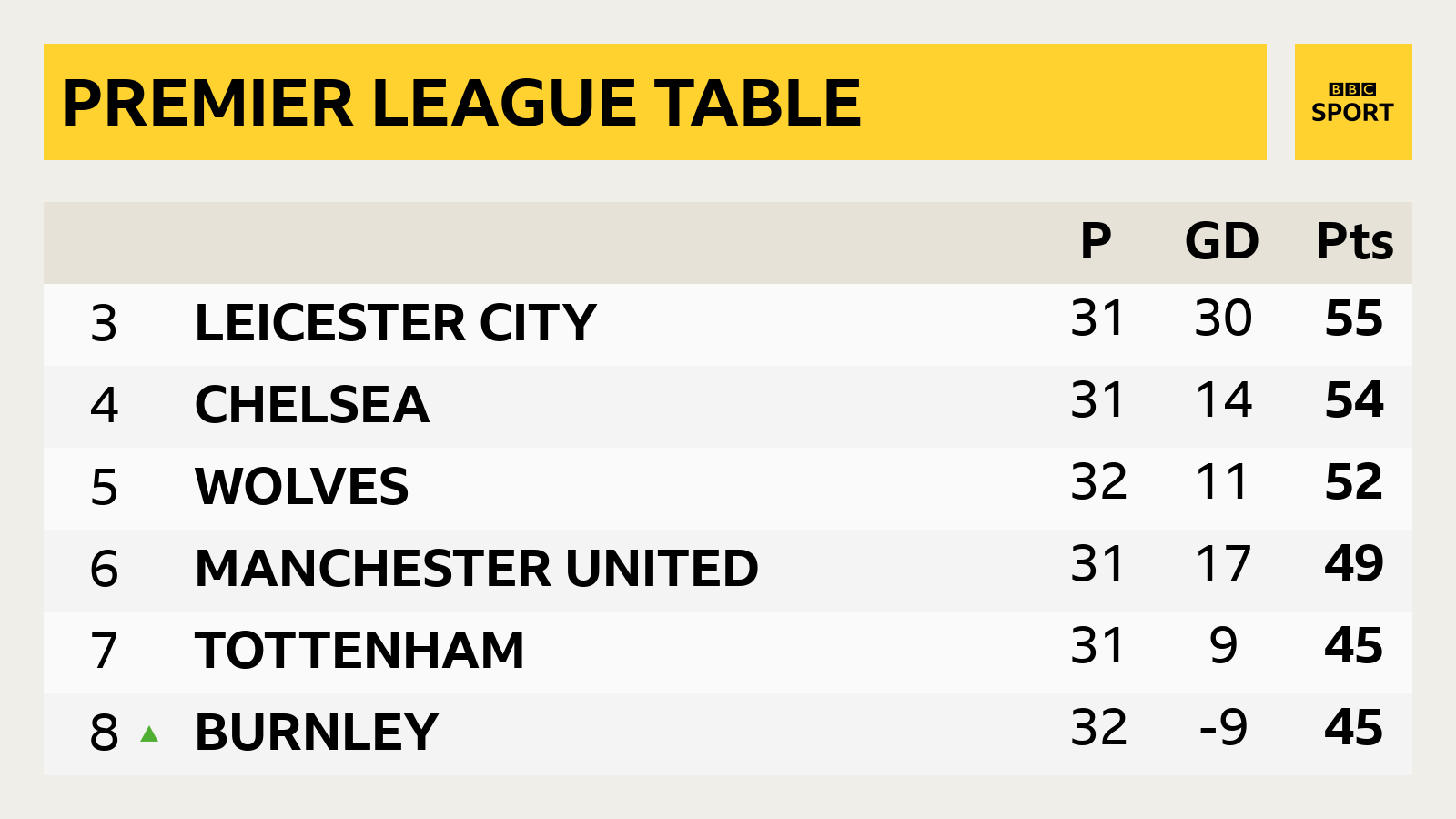The image size is (1456, 819).
Task: Click Wolves' 52 points value
Action: [x=1353, y=482]
